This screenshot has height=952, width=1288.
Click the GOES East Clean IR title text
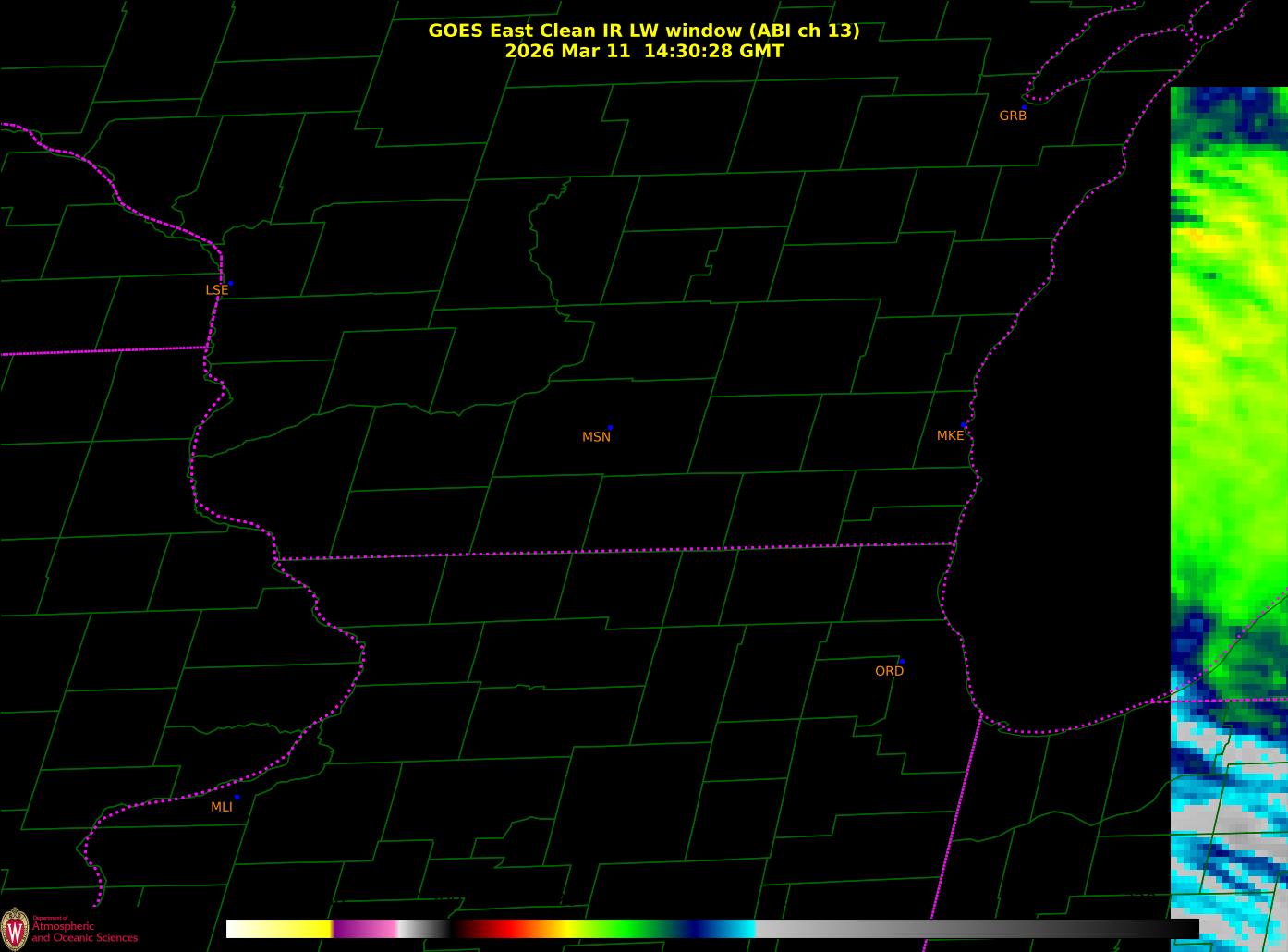point(644,31)
